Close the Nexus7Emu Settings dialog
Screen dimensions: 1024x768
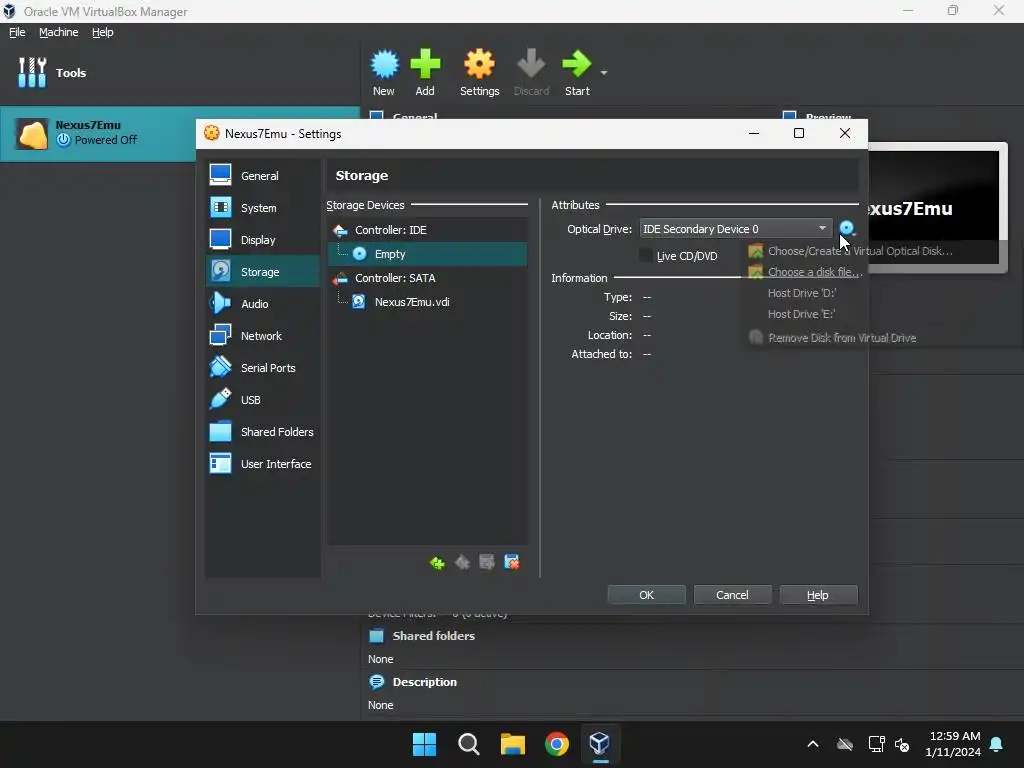tap(844, 133)
